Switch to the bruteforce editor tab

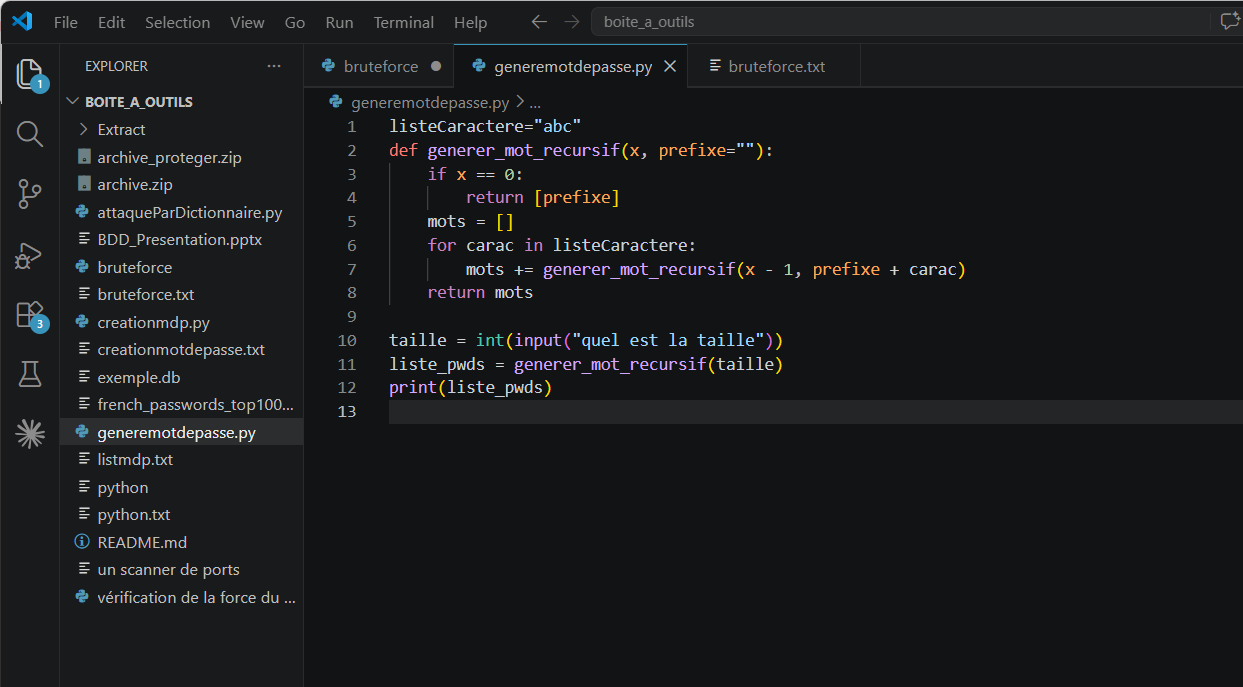tap(380, 66)
